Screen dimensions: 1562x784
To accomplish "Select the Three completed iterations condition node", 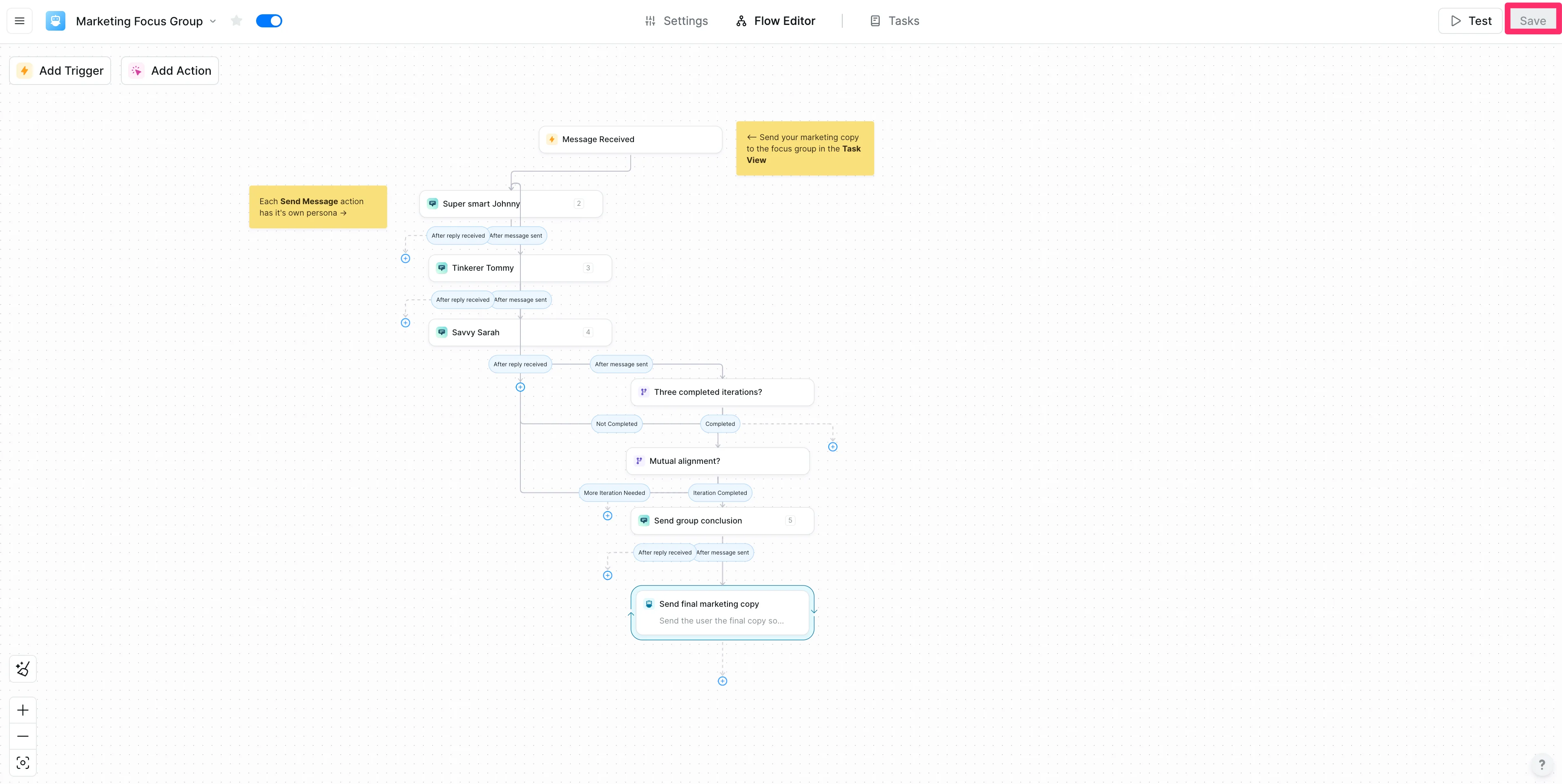I will point(722,392).
